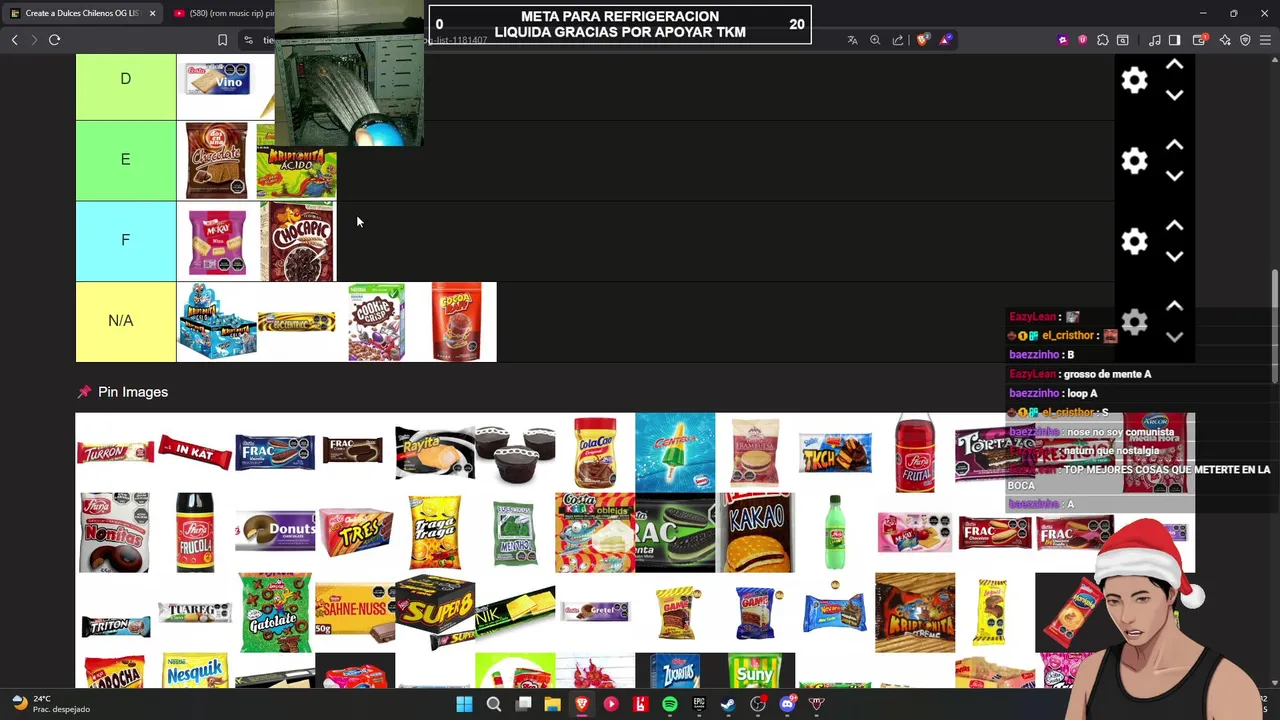1280x720 pixels.
Task: Pick the Sahne-Nuss chocolate bar image
Action: 355,612
